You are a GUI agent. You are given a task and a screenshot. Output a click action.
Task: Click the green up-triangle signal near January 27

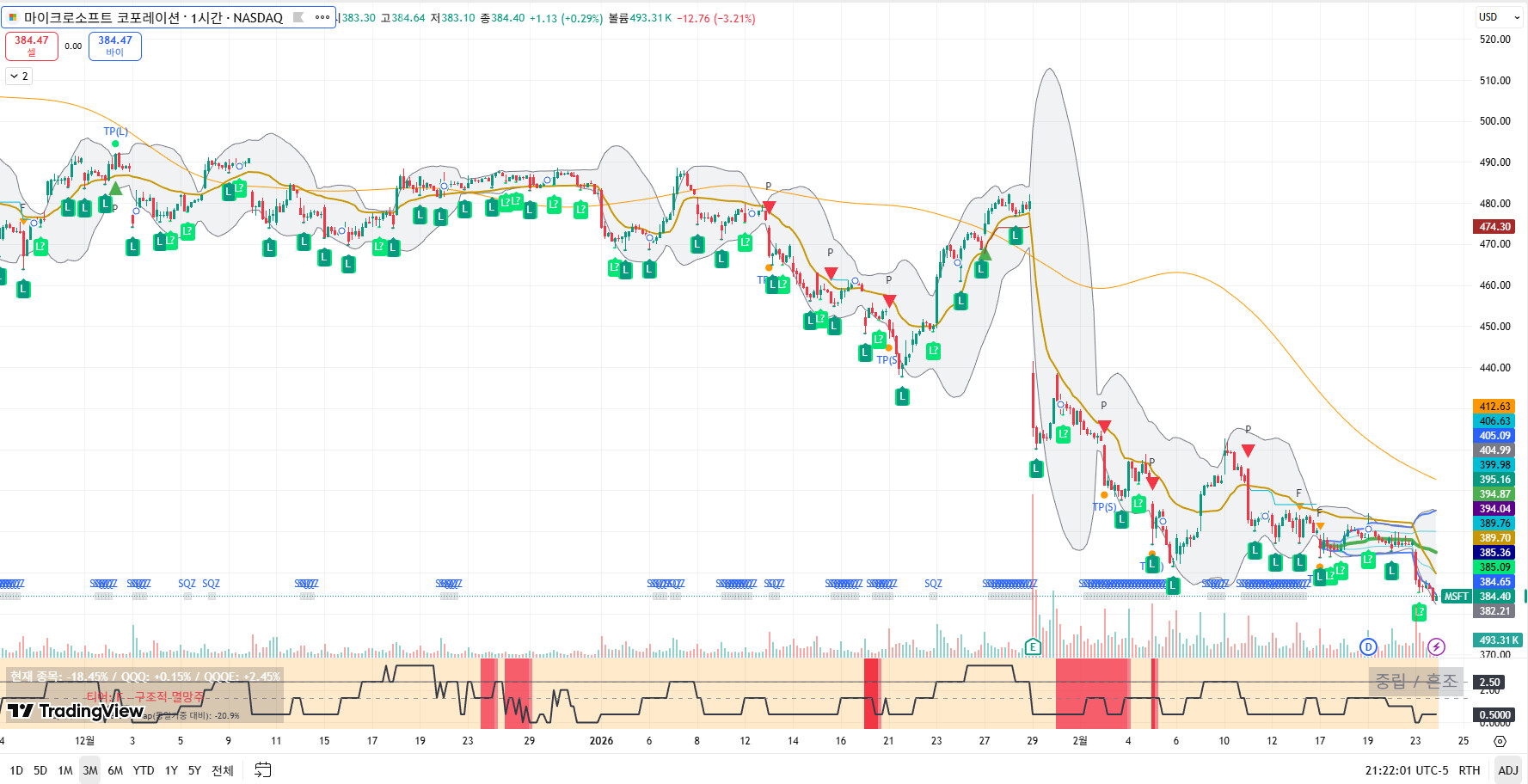coord(985,254)
